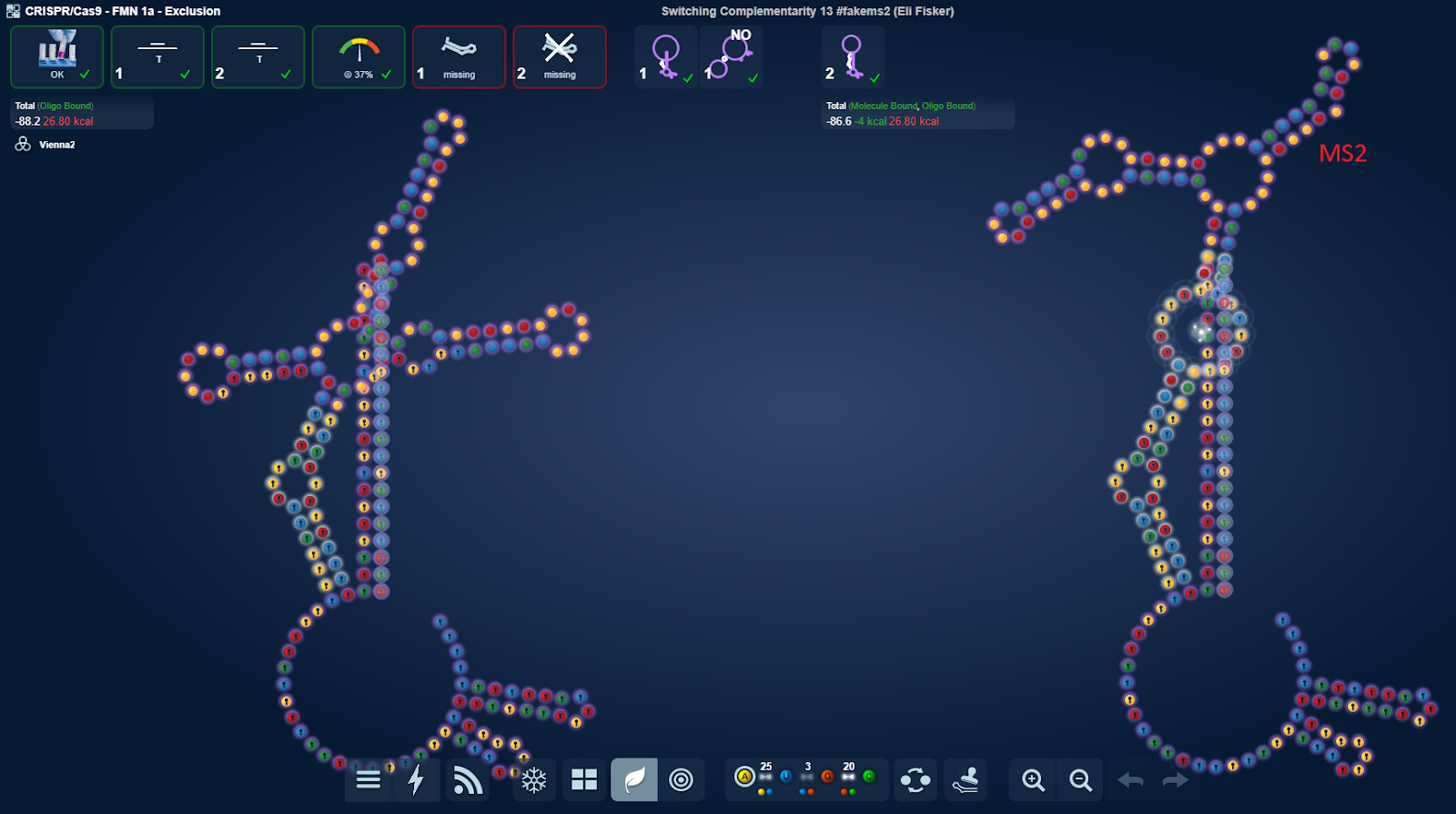Click the 37% gauge constraint box
This screenshot has width=1456, height=814.
(359, 57)
